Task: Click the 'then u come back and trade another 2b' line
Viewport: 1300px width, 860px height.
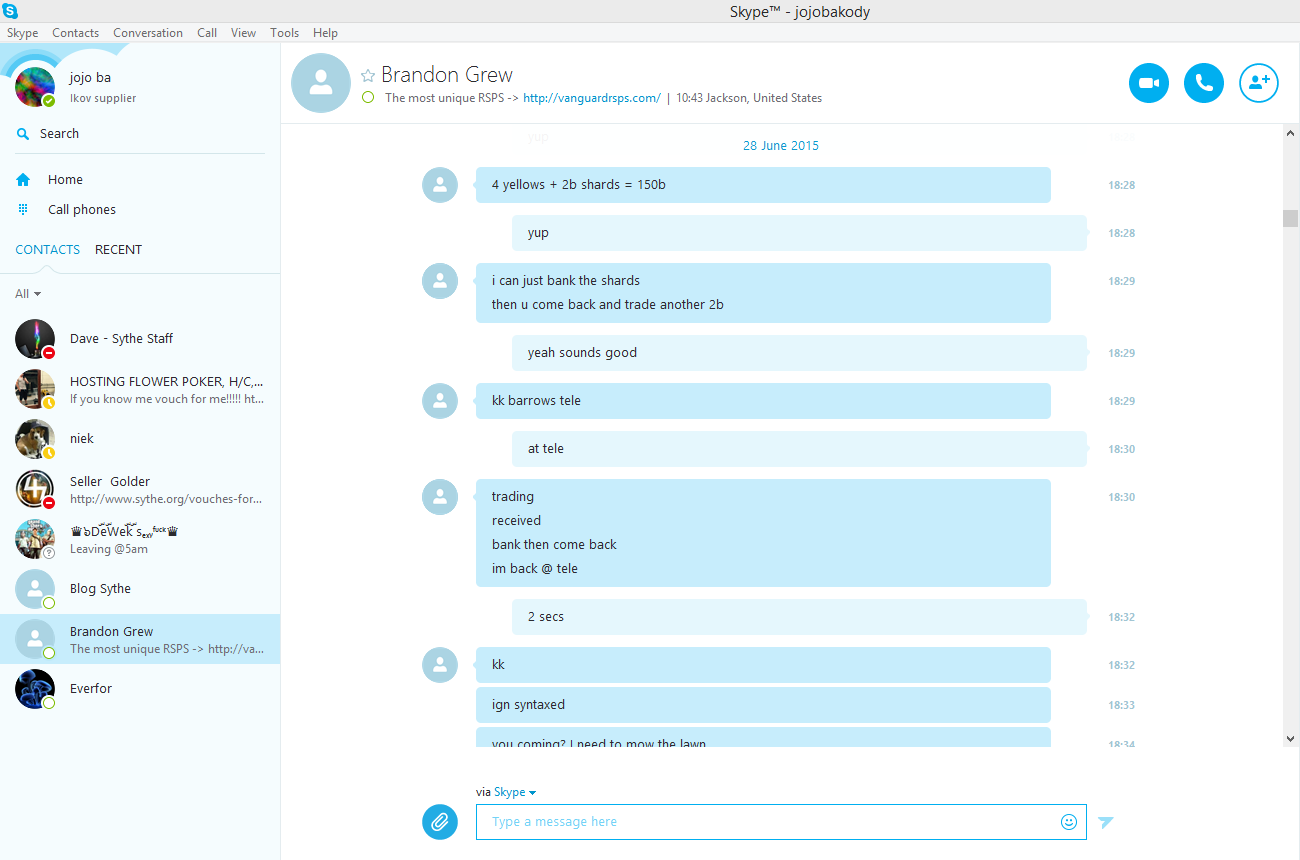Action: click(x=608, y=305)
